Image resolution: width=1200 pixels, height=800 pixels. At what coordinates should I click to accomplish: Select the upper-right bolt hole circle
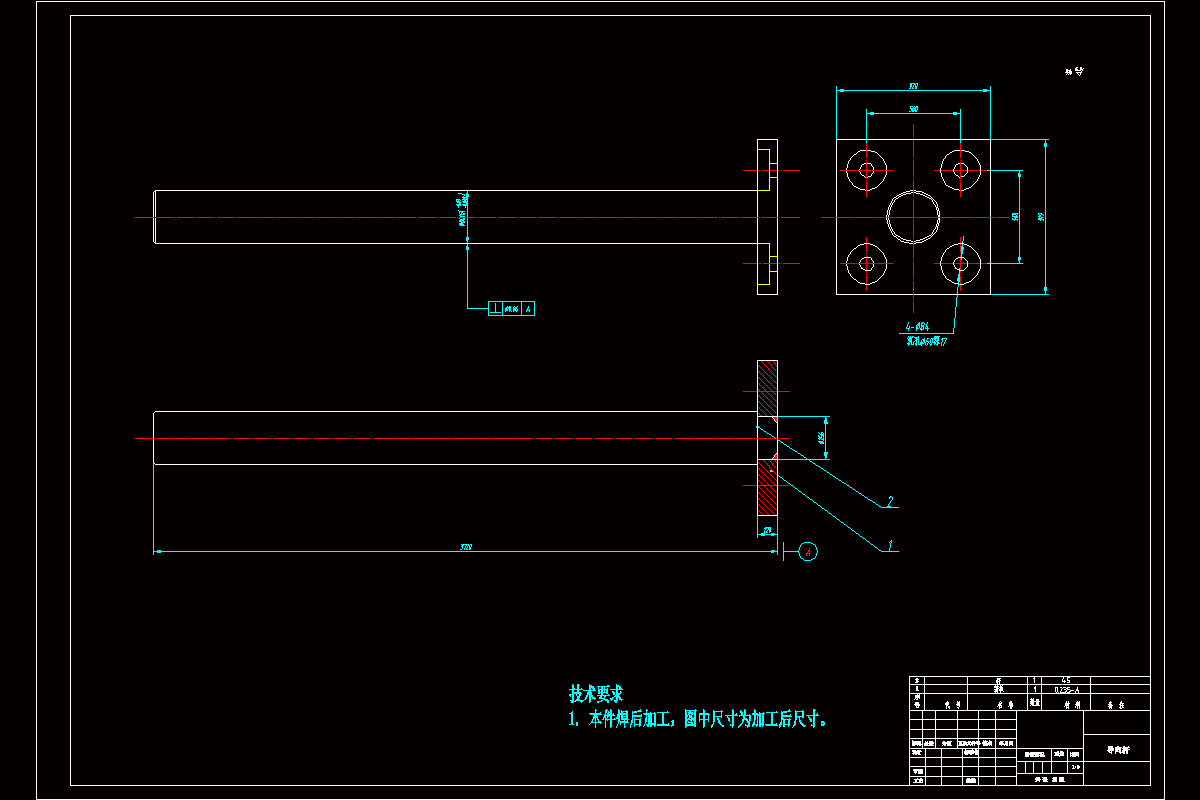pos(961,170)
